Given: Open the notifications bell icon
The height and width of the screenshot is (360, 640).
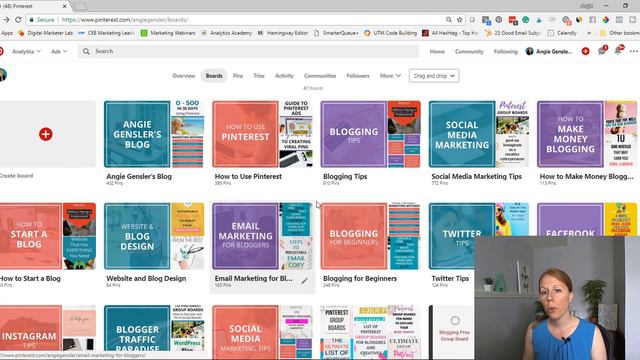Looking at the screenshot, I should click(618, 51).
